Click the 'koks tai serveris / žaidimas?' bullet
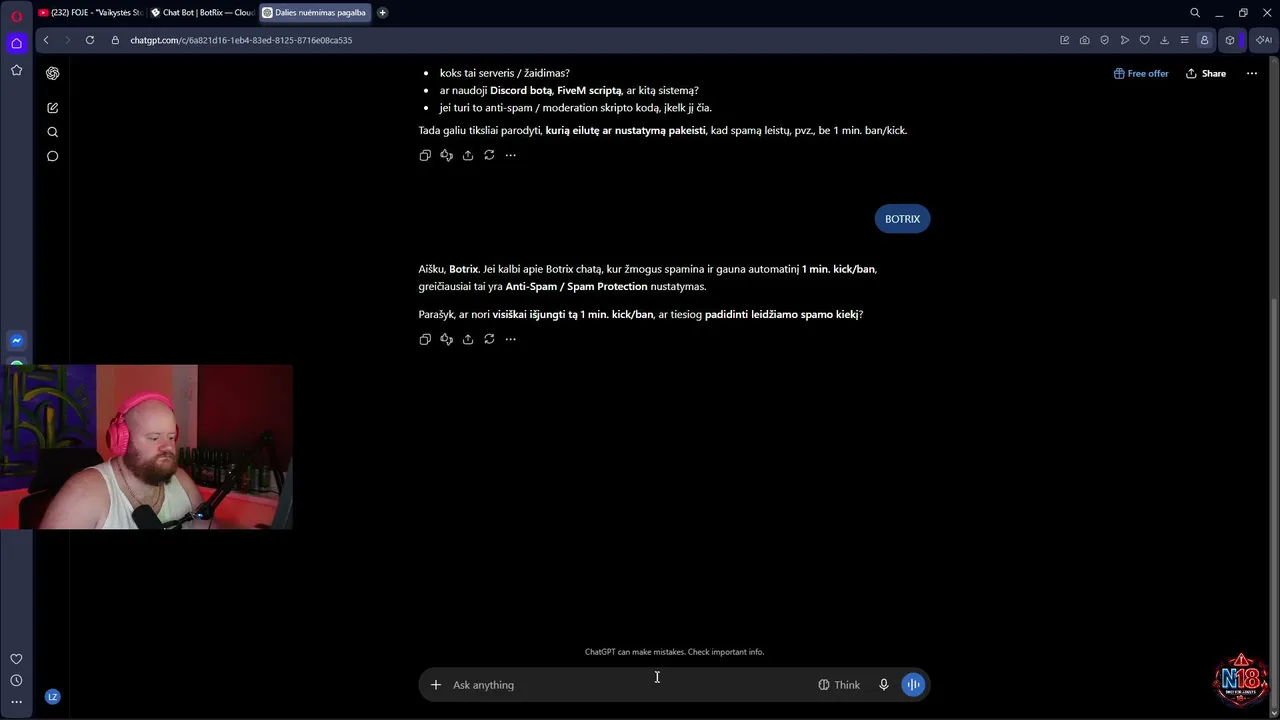Screen dimensions: 1280x720 504,73
